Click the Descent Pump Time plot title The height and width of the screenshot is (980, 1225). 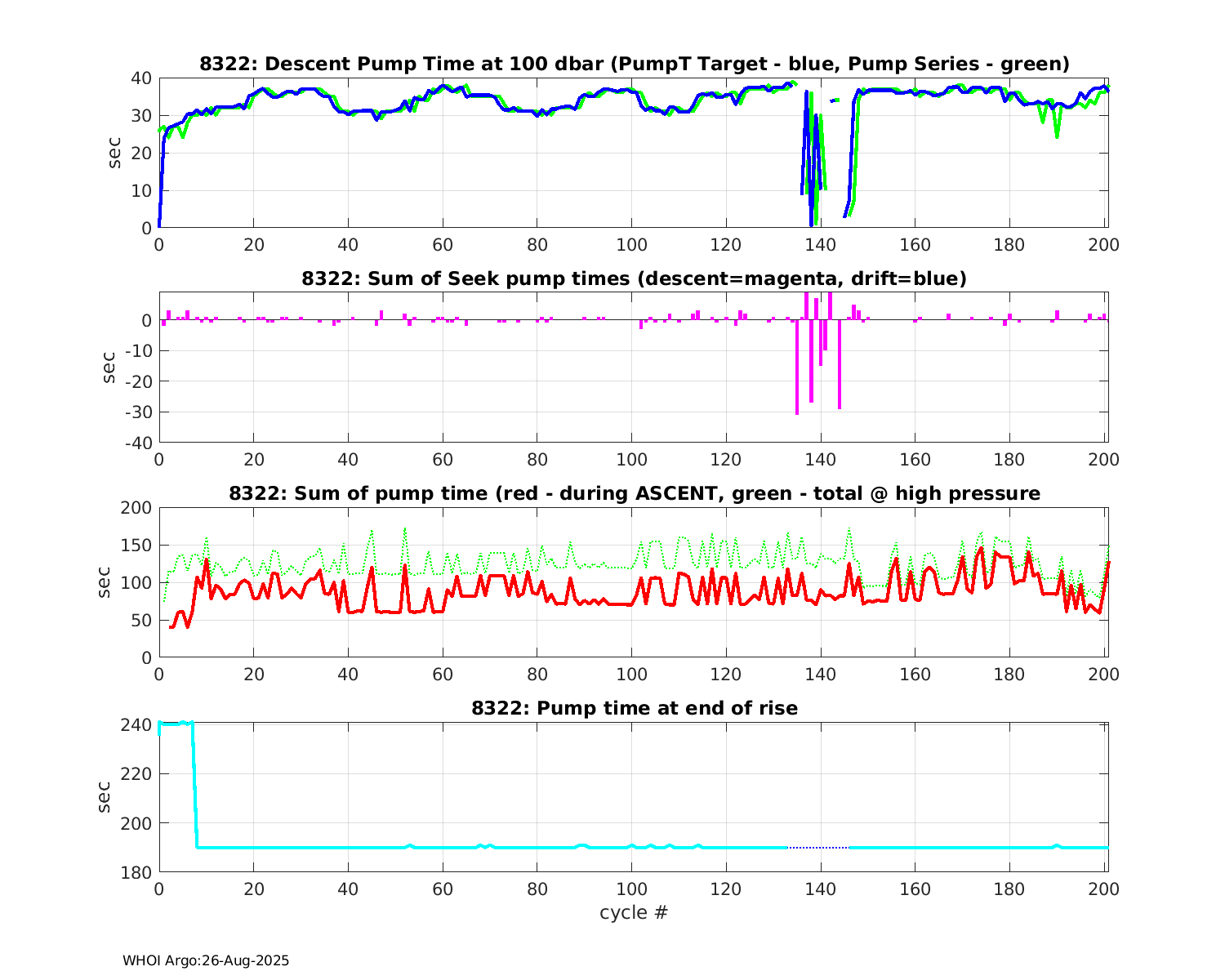click(634, 64)
